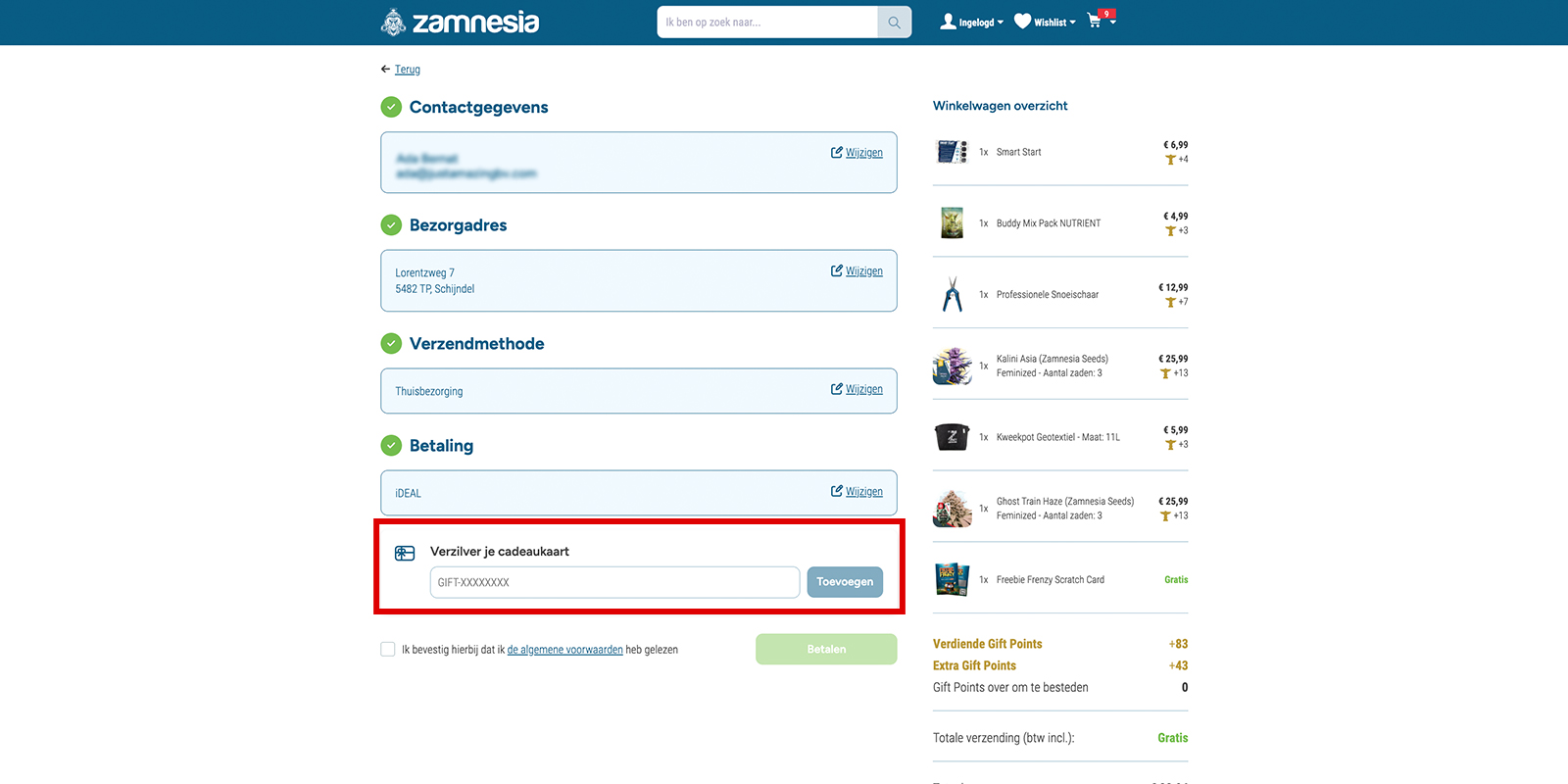Click the account user icon
Image resolution: width=1568 pixels, height=784 pixels.
948,22
